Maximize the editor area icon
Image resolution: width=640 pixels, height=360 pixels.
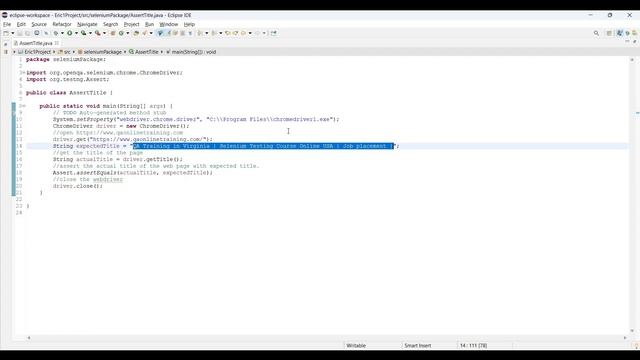coord(635,41)
